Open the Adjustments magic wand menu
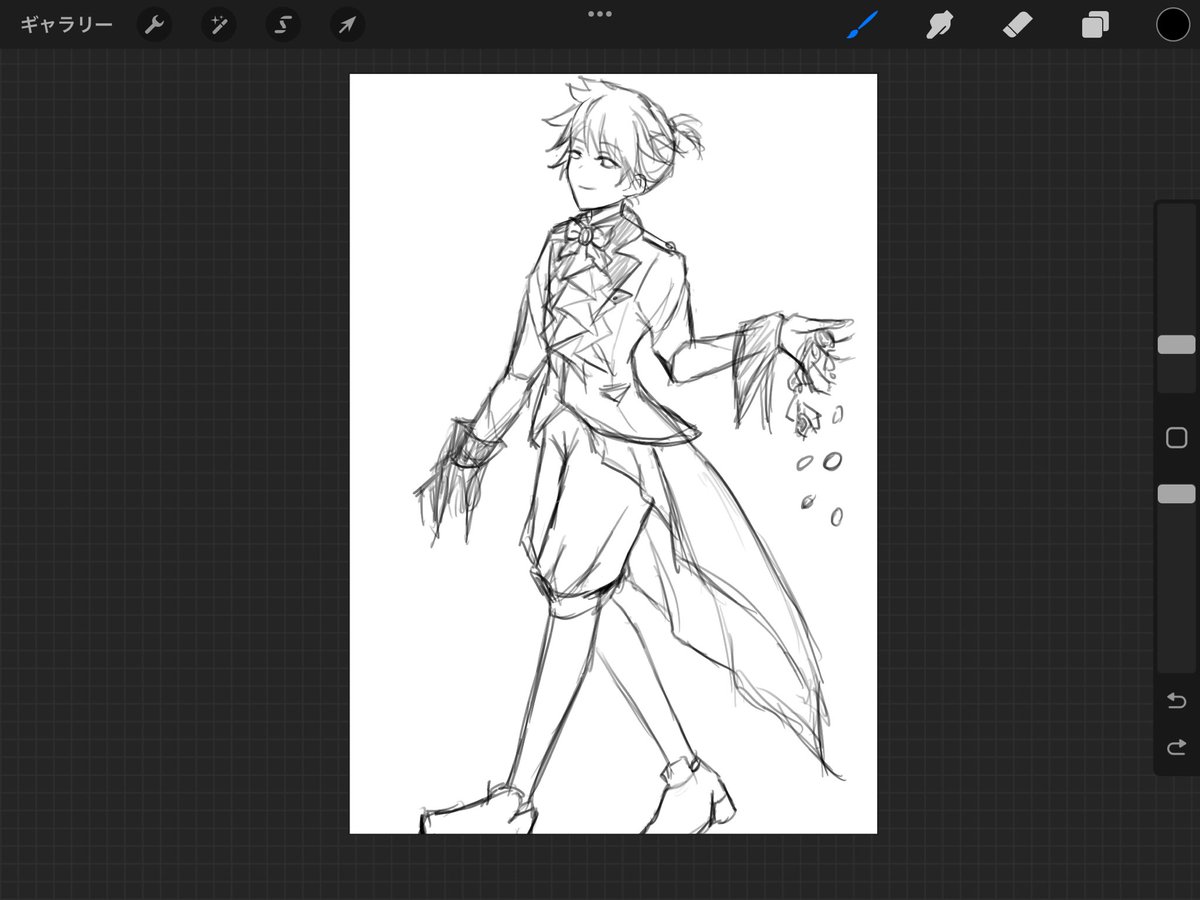This screenshot has width=1200, height=900. coord(218,25)
